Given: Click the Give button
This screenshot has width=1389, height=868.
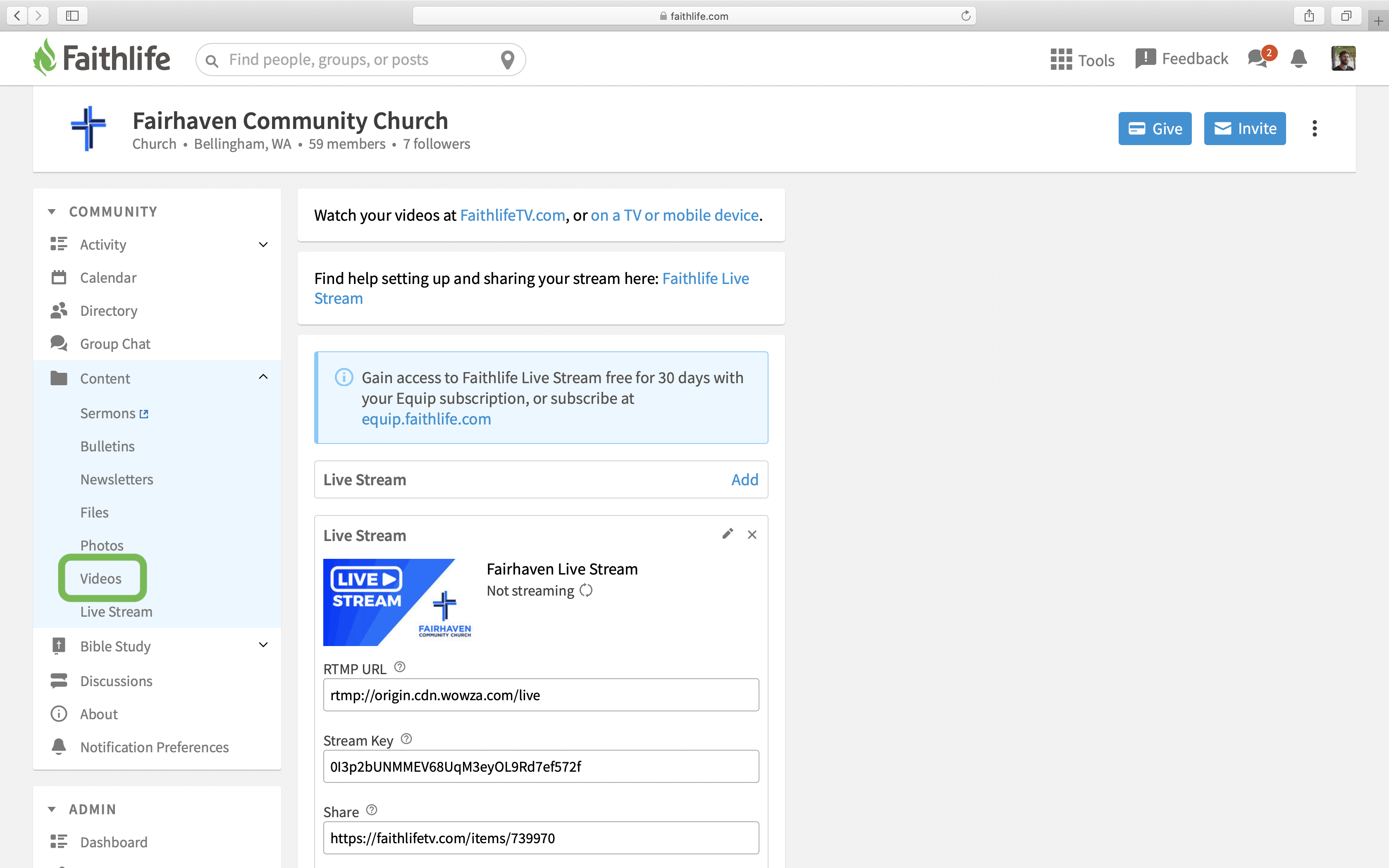Looking at the screenshot, I should coord(1155,129).
